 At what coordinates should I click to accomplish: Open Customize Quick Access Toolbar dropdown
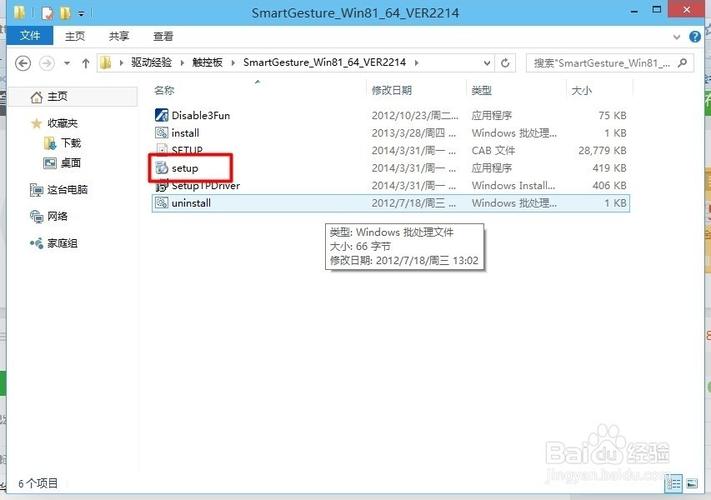[x=81, y=14]
